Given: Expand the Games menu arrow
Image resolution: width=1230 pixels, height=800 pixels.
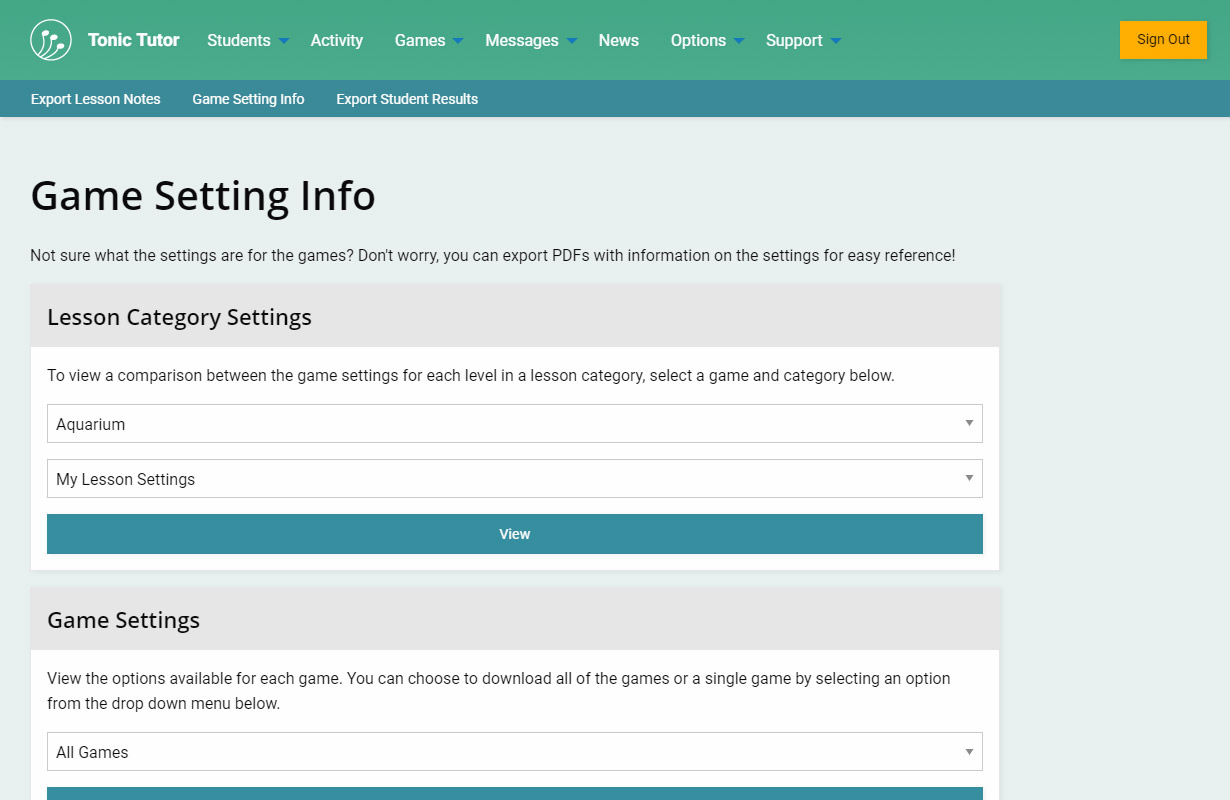Looking at the screenshot, I should tap(458, 41).
